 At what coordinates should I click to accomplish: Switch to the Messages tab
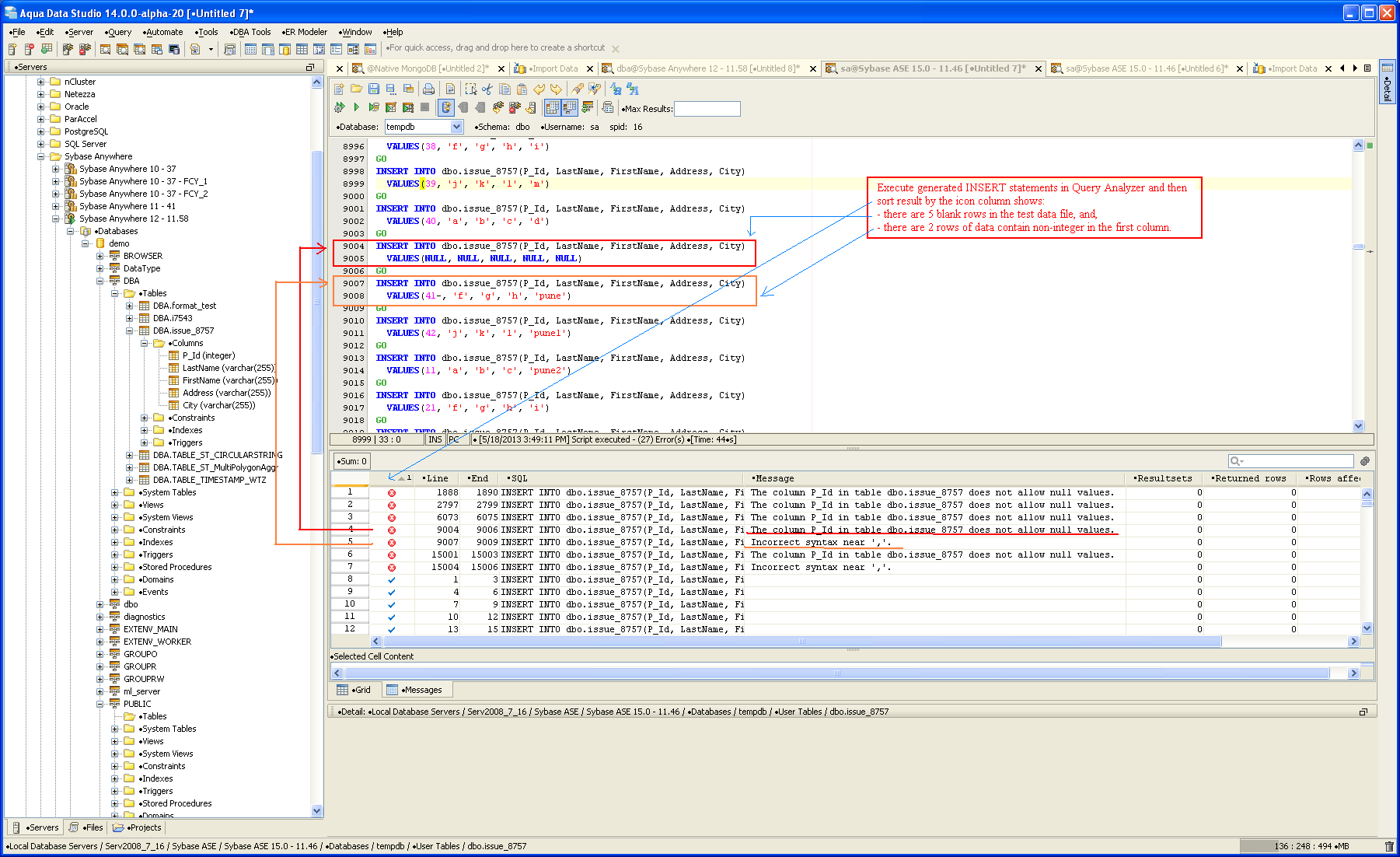(416, 690)
